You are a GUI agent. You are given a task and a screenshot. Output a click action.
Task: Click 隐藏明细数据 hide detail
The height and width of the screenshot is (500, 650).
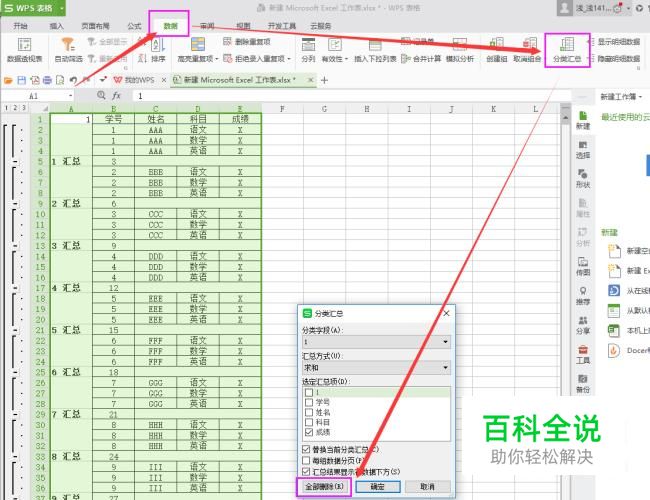pyautogui.click(x=615, y=58)
